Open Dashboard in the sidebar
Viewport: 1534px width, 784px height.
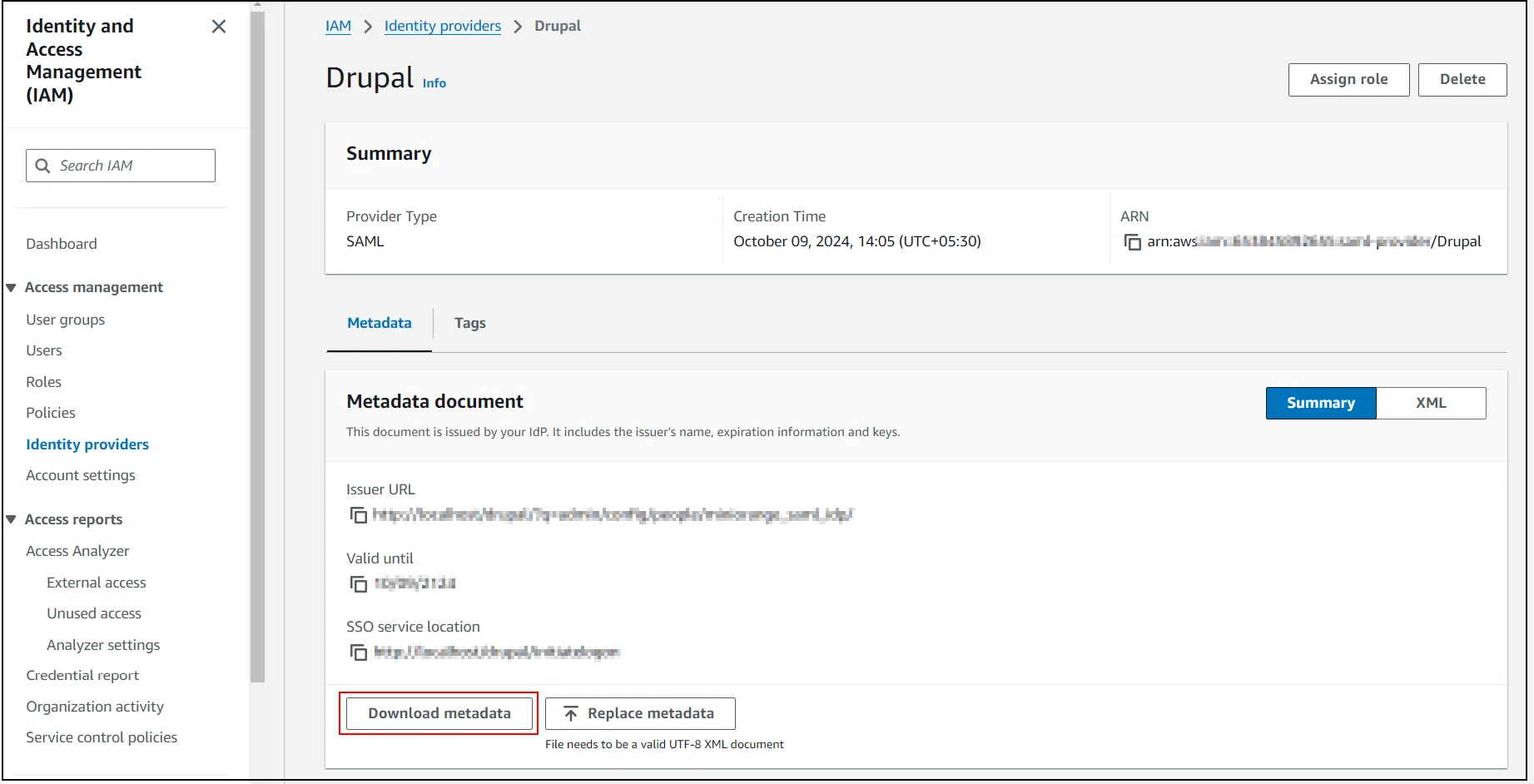62,244
